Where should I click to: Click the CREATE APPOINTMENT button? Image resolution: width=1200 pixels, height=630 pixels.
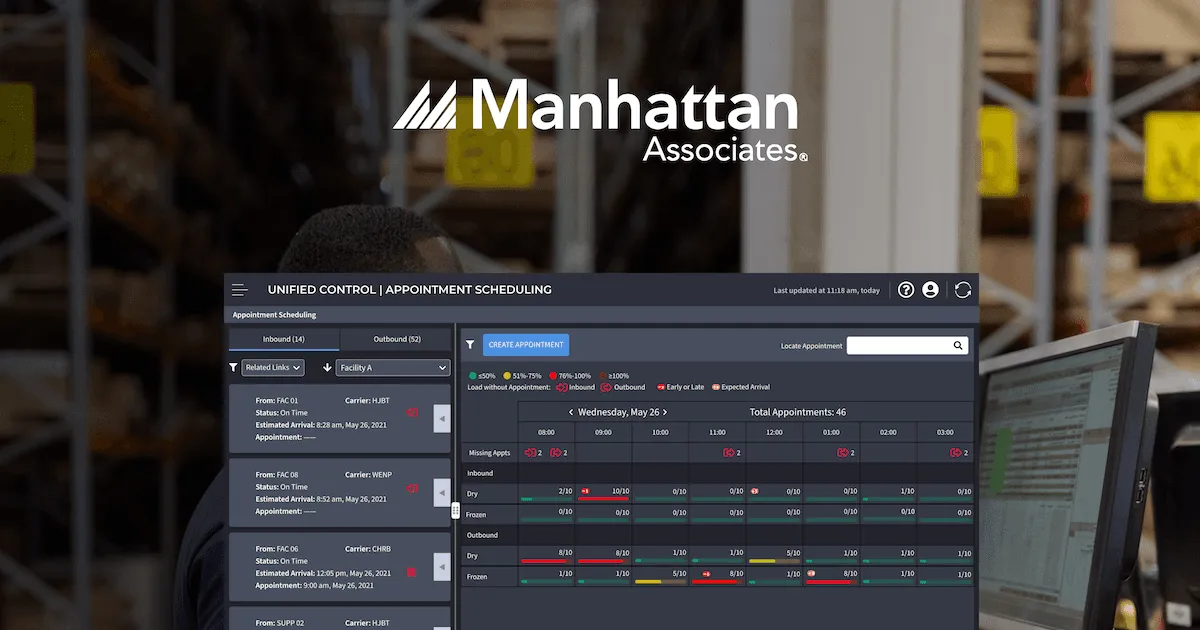tap(526, 345)
